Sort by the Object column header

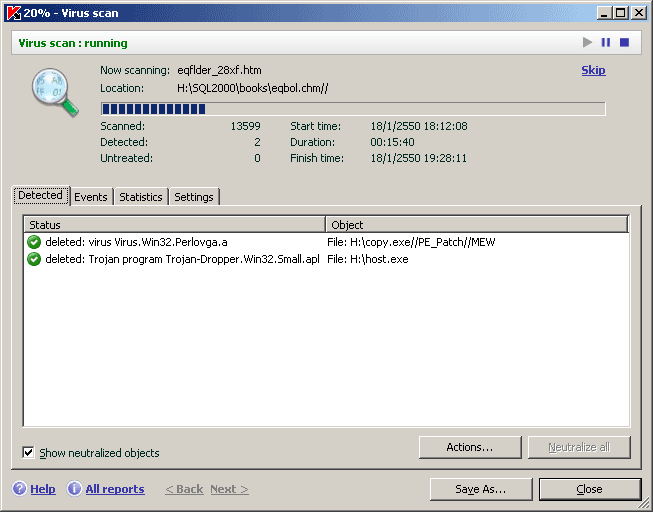coord(477,225)
